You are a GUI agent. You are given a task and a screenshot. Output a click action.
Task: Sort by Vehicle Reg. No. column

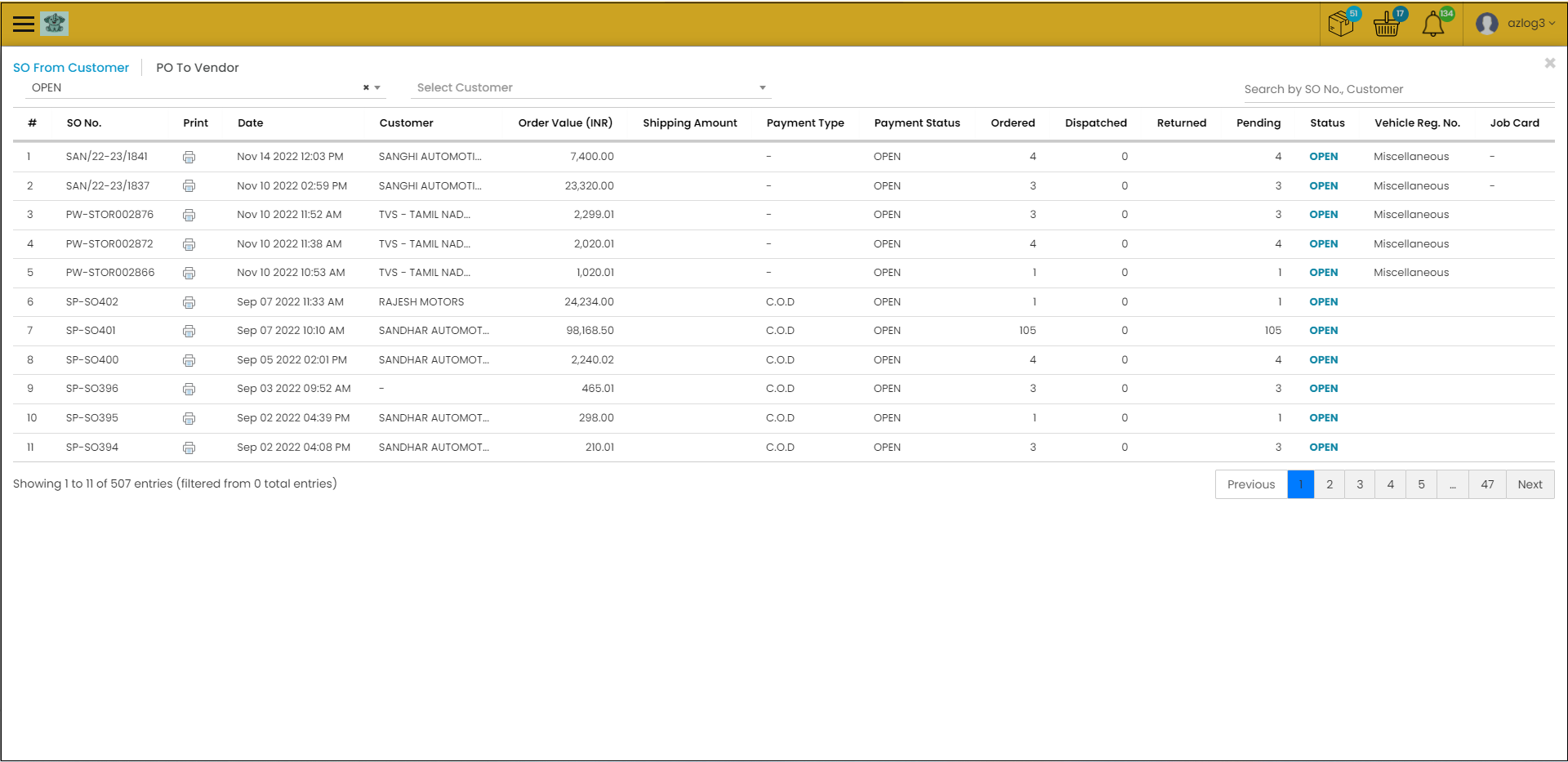click(1417, 123)
